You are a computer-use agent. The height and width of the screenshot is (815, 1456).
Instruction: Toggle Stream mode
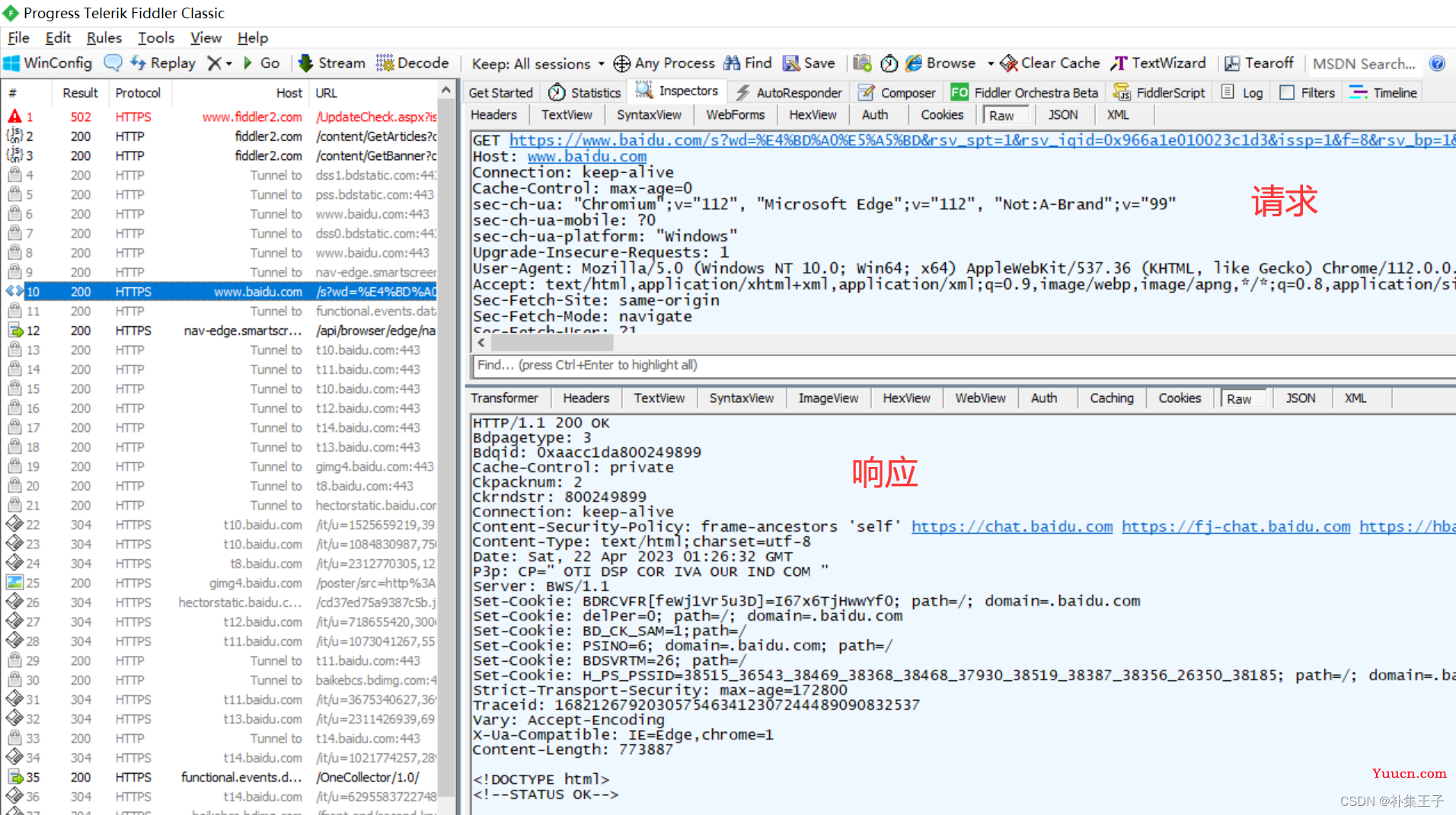332,63
